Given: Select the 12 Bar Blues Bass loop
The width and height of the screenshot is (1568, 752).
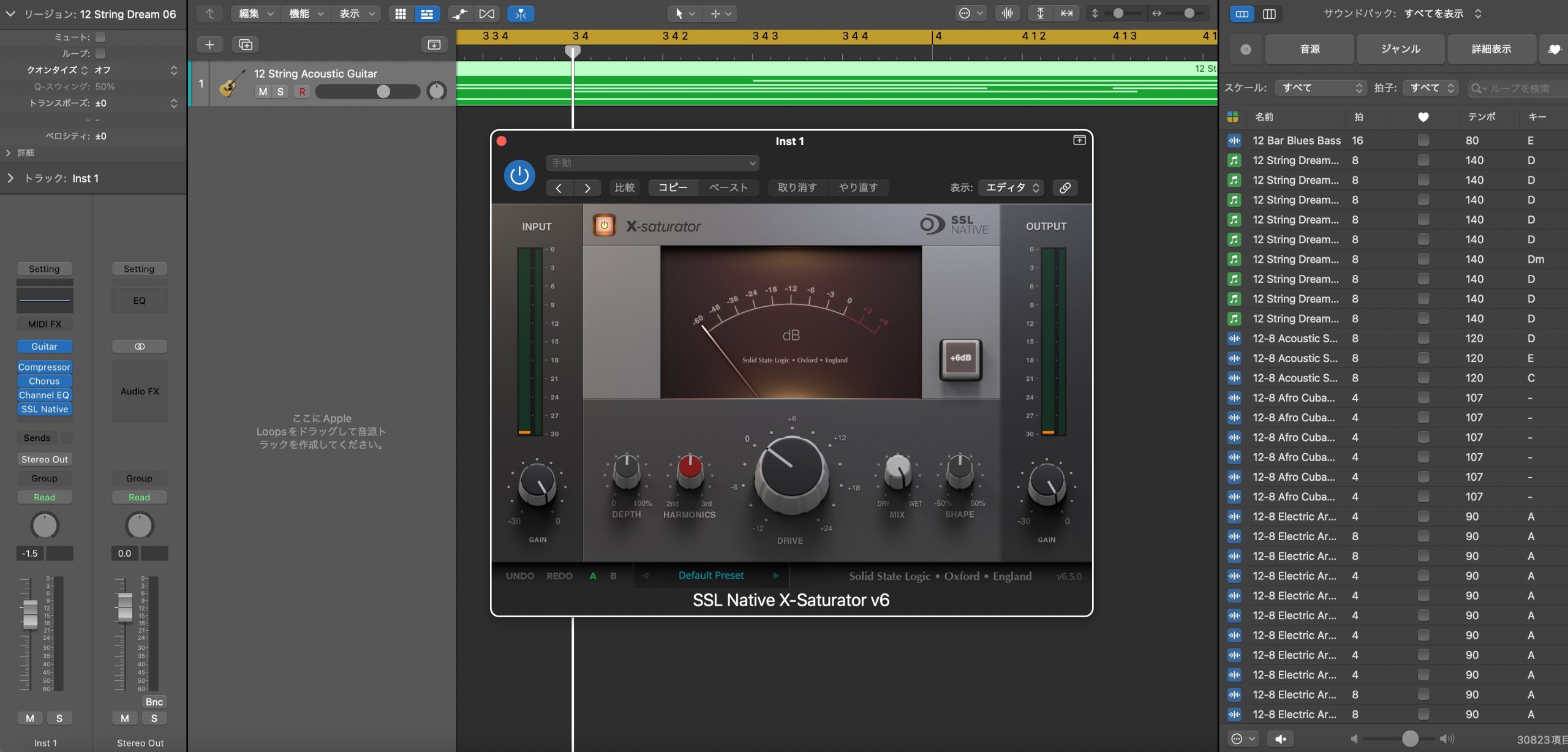Looking at the screenshot, I should [1393, 140].
